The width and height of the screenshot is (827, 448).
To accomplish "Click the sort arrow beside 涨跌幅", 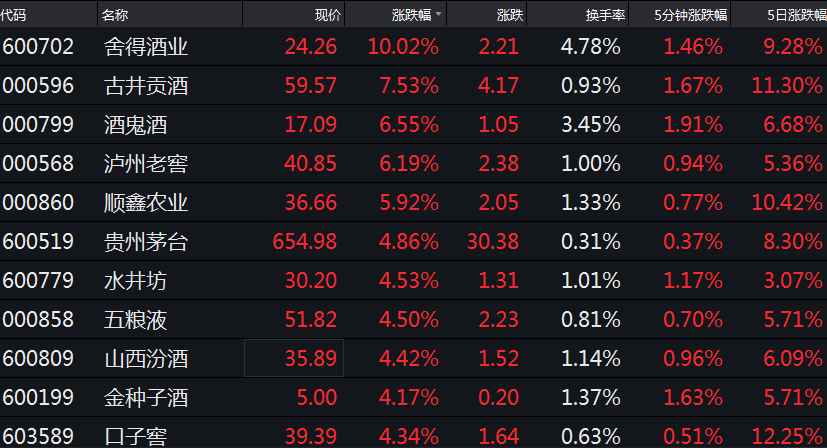I will tap(438, 15).
